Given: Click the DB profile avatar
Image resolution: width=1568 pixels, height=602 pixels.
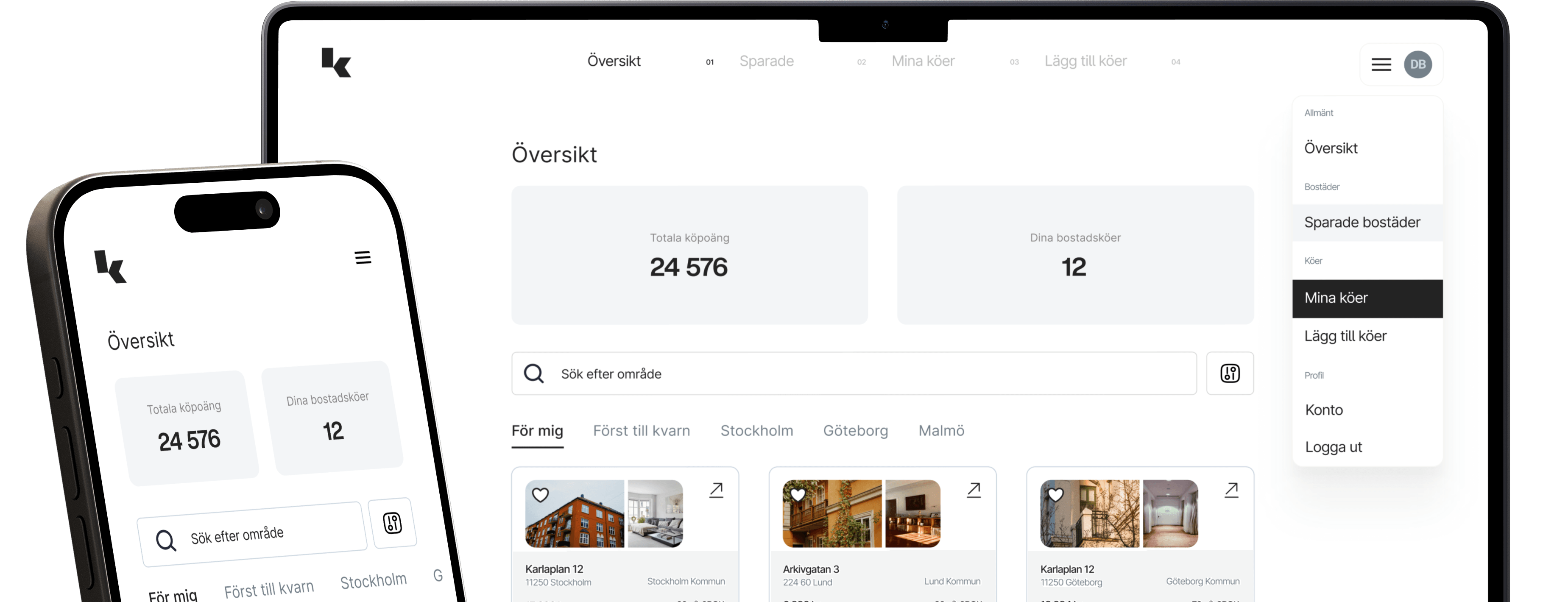Looking at the screenshot, I should pos(1417,64).
